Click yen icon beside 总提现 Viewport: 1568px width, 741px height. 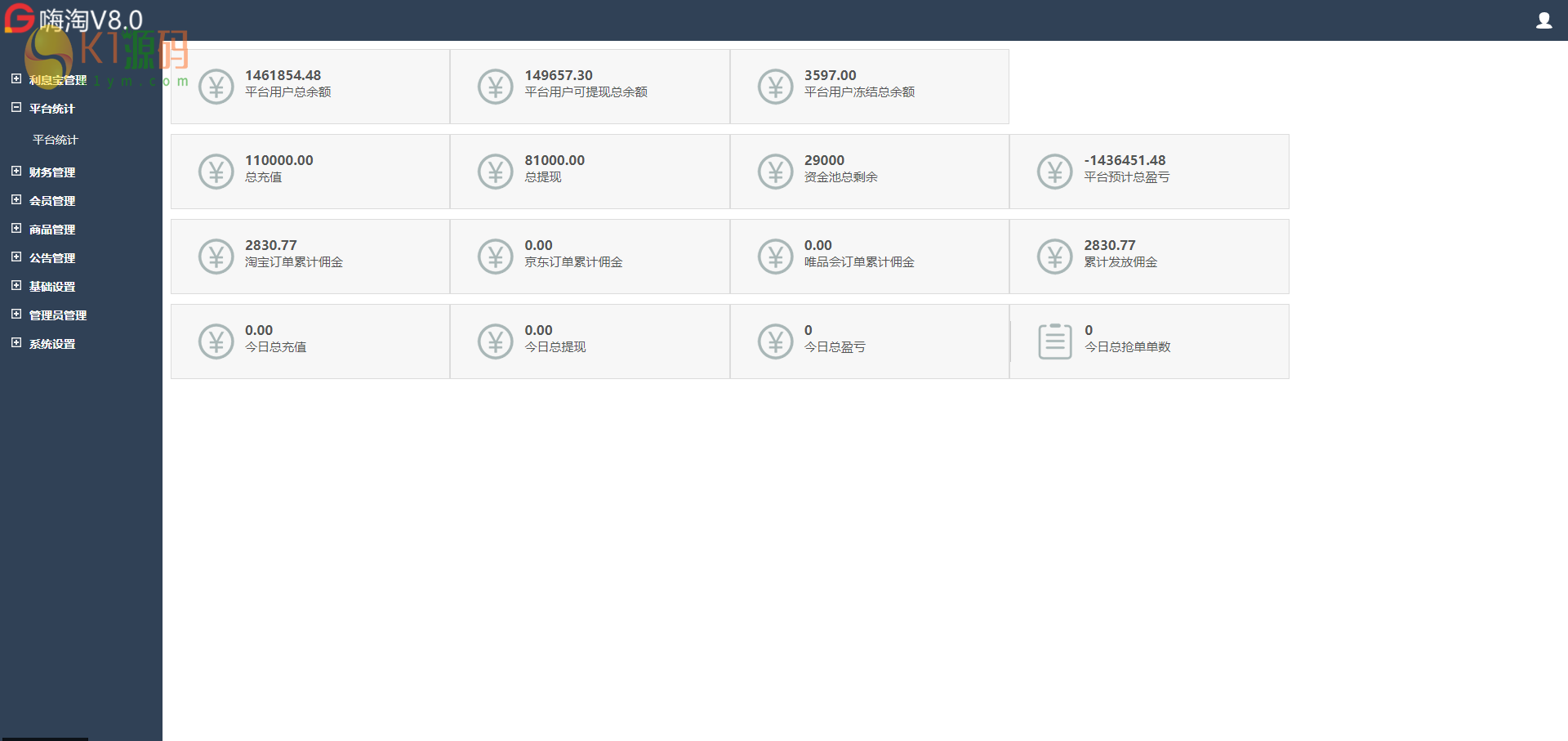click(496, 172)
